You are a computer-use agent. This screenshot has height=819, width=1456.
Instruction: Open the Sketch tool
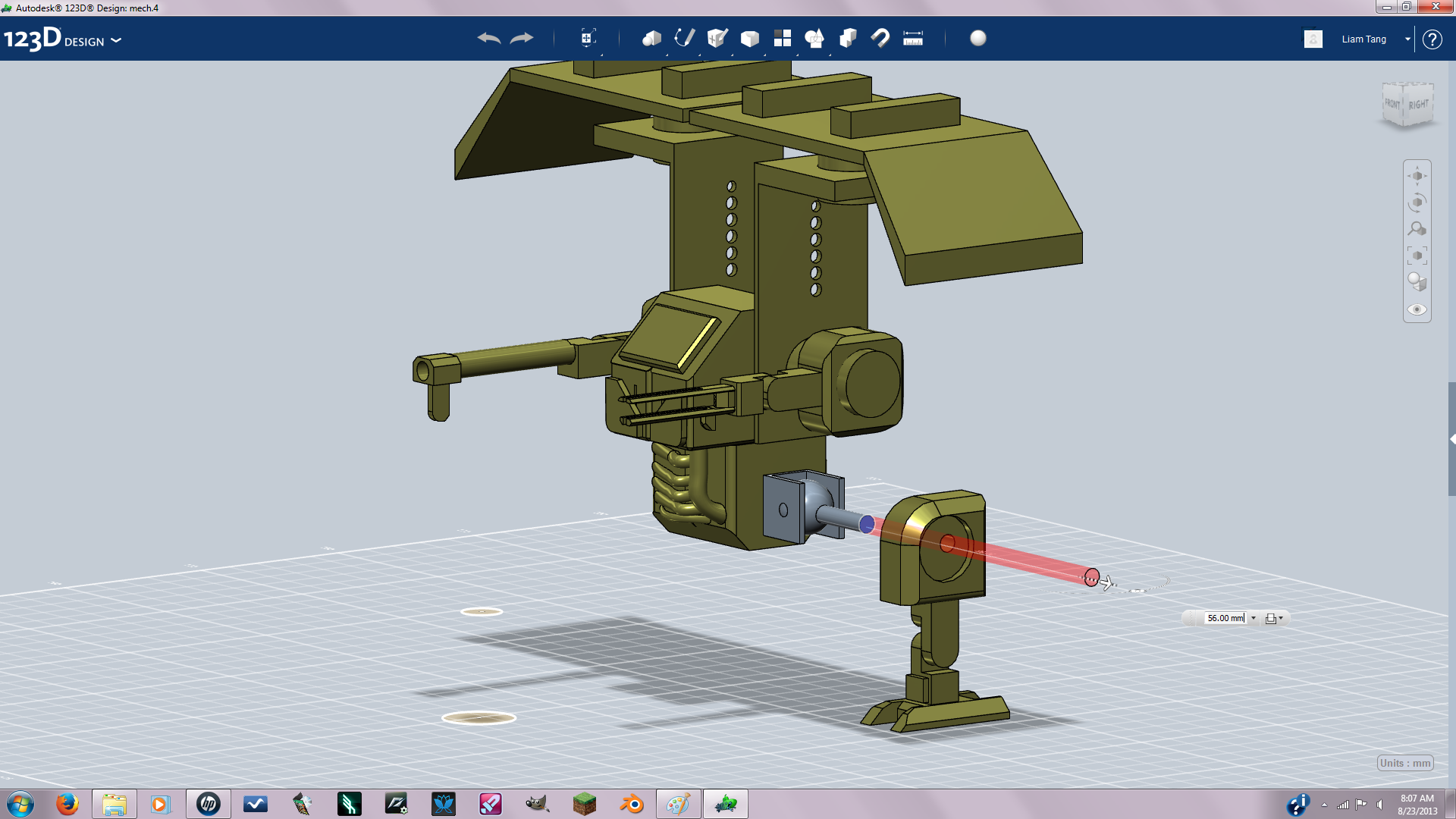[x=684, y=38]
